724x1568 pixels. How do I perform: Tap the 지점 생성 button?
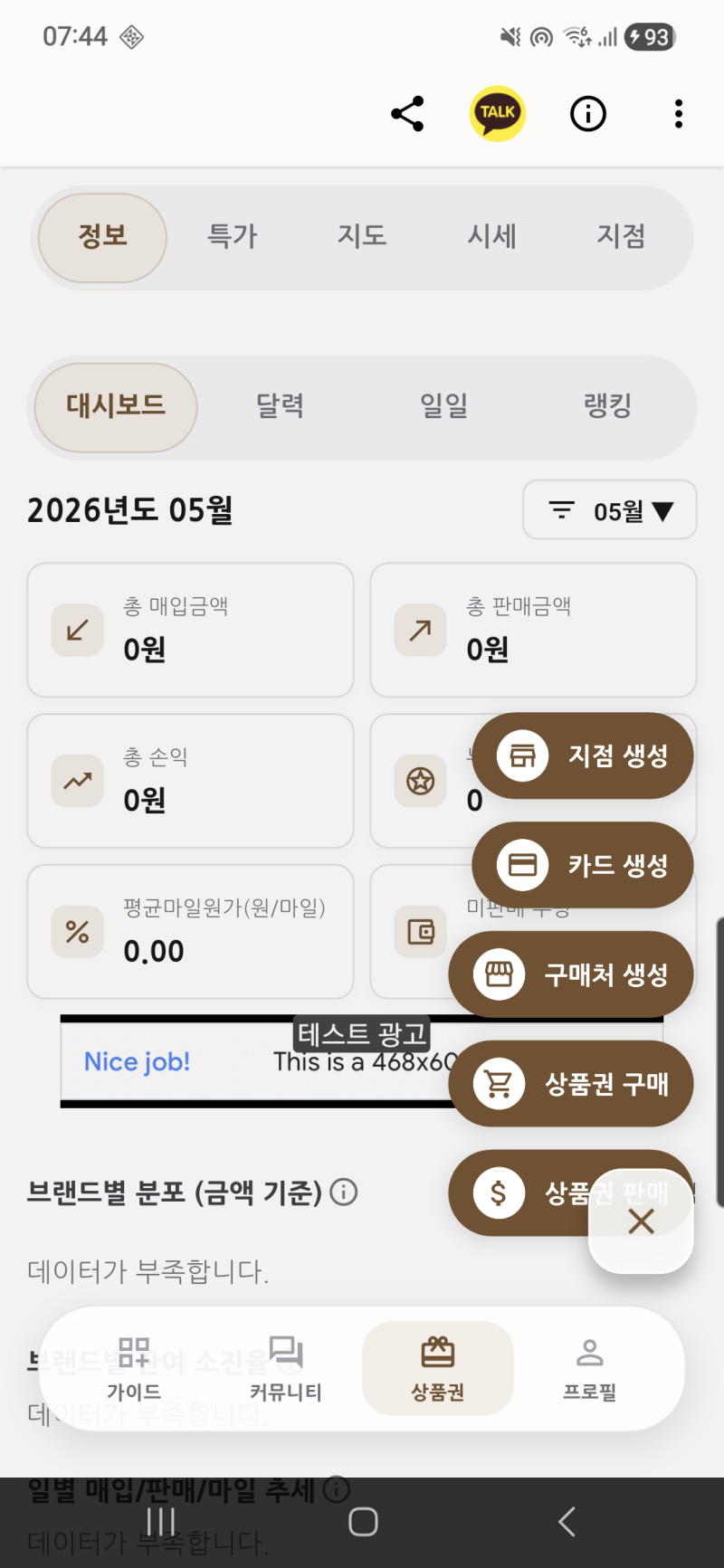point(583,755)
